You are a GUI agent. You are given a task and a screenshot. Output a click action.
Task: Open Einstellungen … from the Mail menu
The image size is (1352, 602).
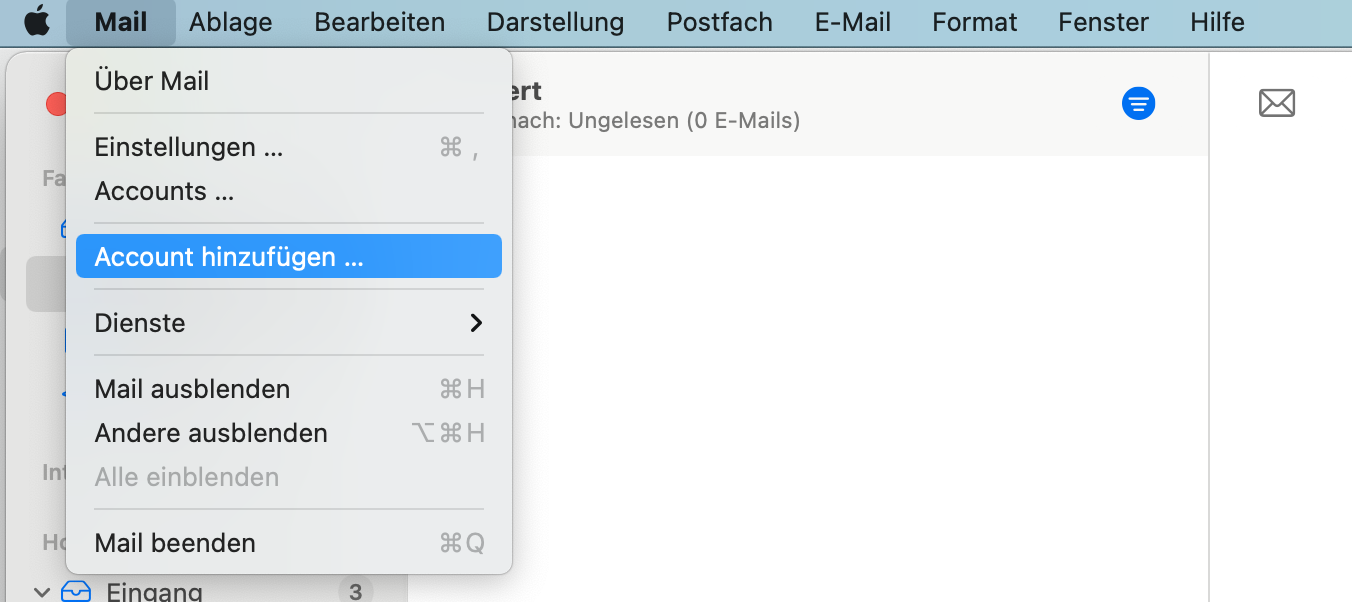tap(189, 147)
